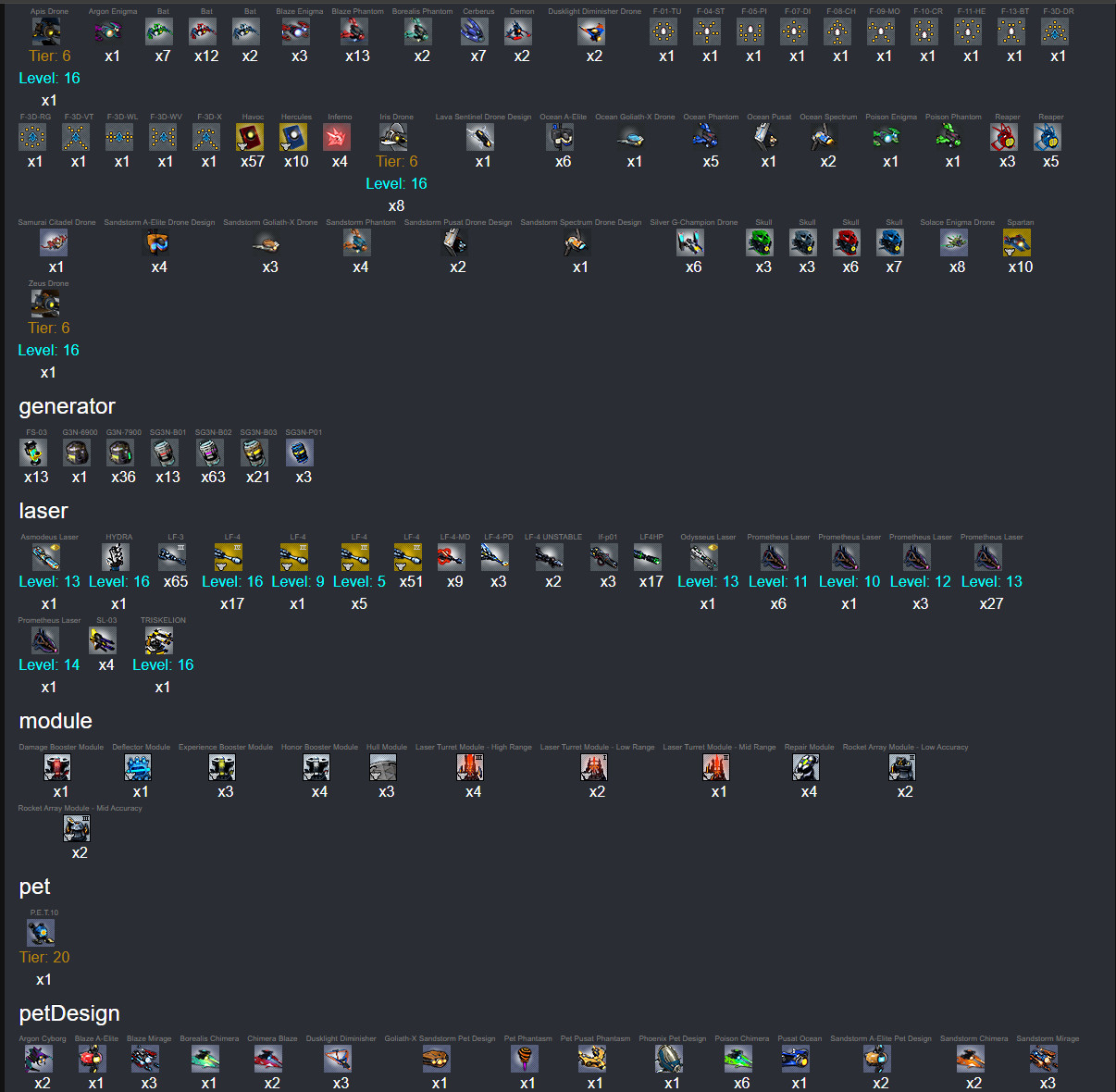This screenshot has width=1116, height=1092.
Task: Click the Spartan drone design icon
Action: tap(1017, 242)
